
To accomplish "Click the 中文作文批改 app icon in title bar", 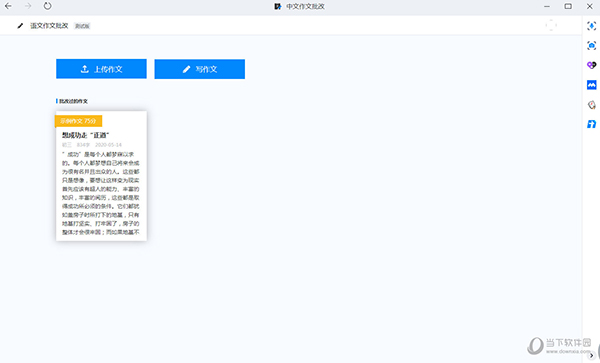I will 278,7.
